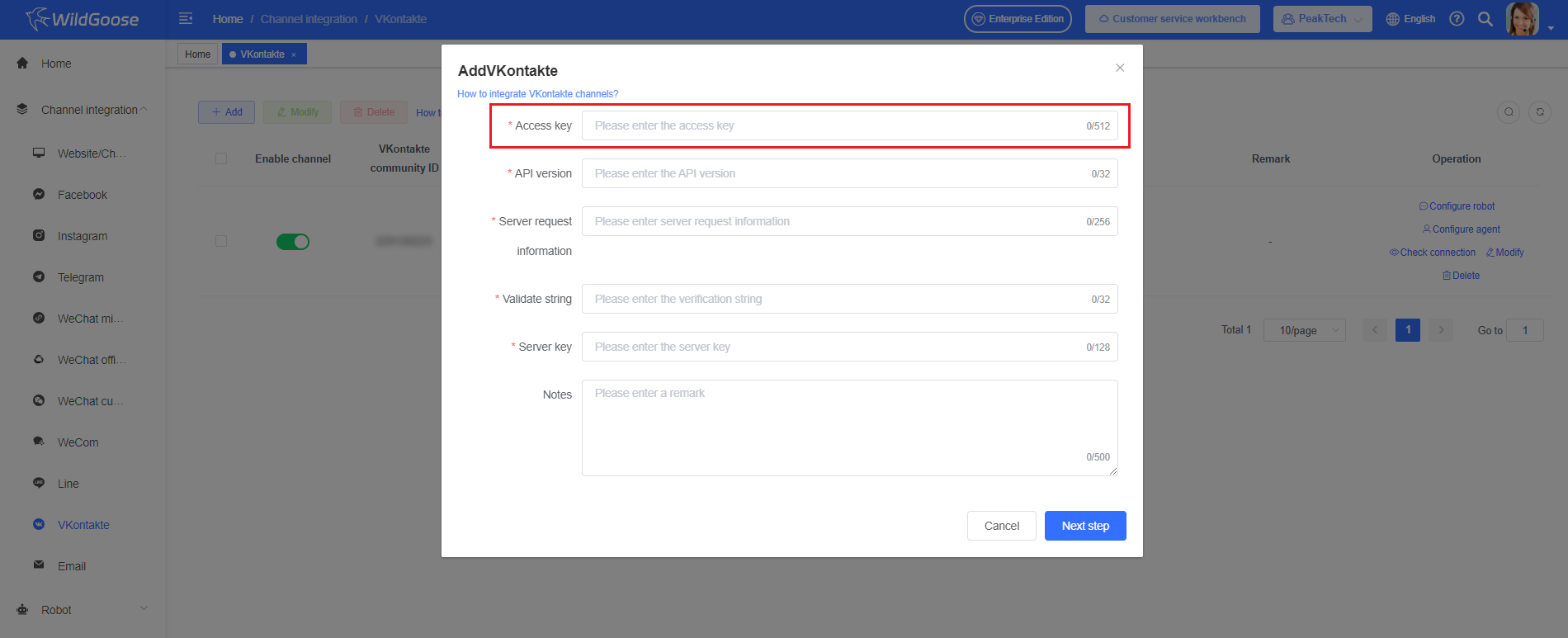Select page 1 in pagination

click(1408, 330)
